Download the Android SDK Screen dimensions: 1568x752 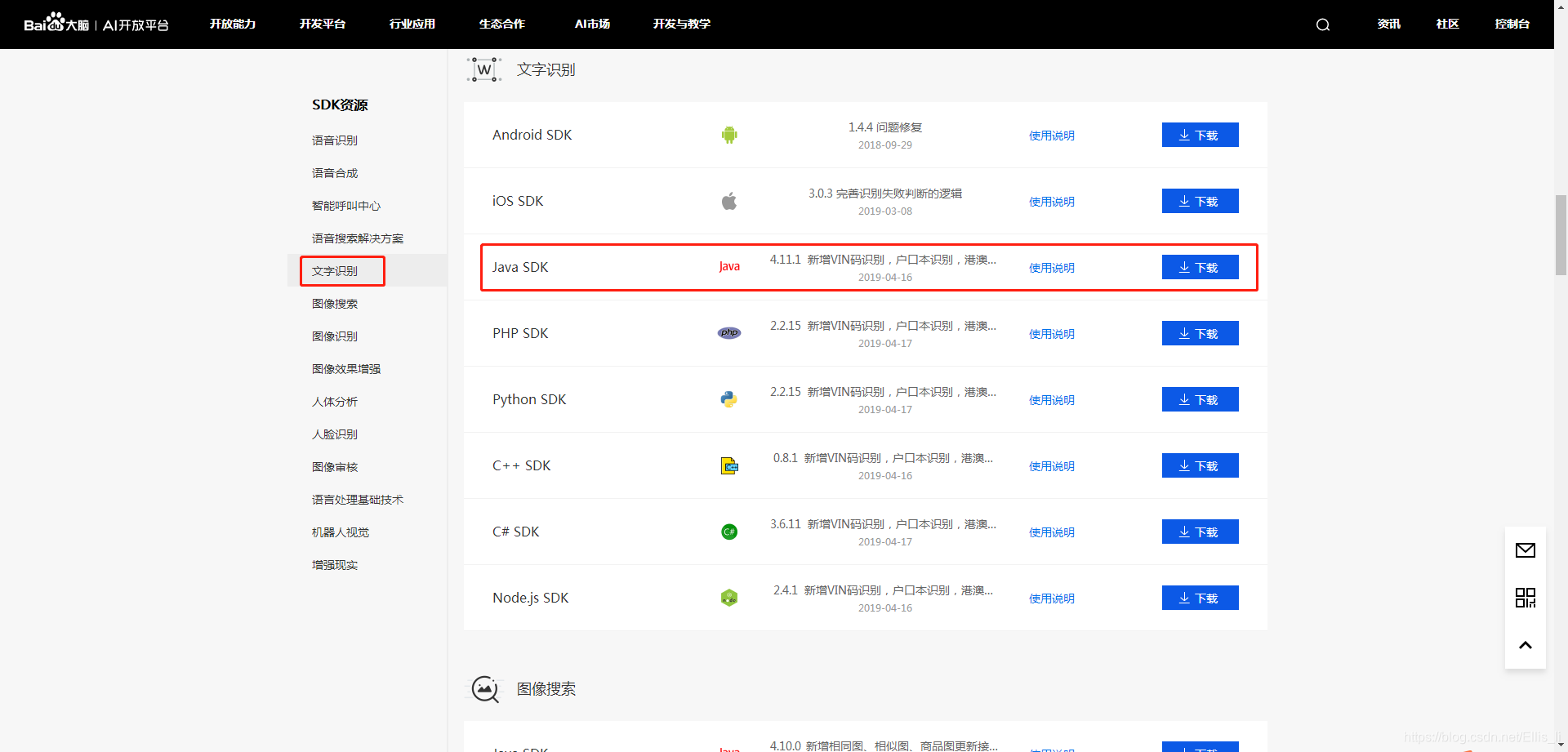pyautogui.click(x=1200, y=135)
